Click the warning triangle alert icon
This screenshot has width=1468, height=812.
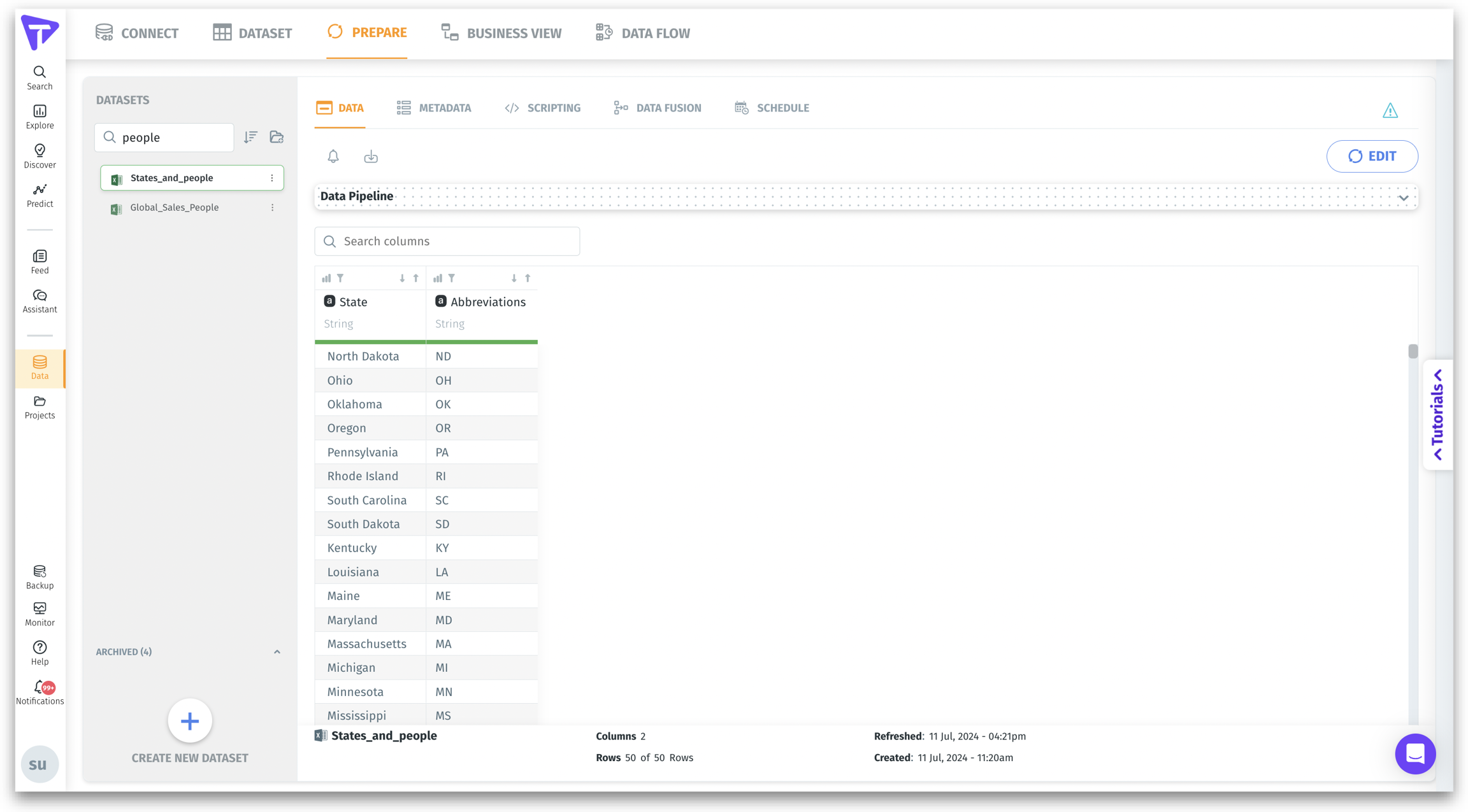(1390, 111)
